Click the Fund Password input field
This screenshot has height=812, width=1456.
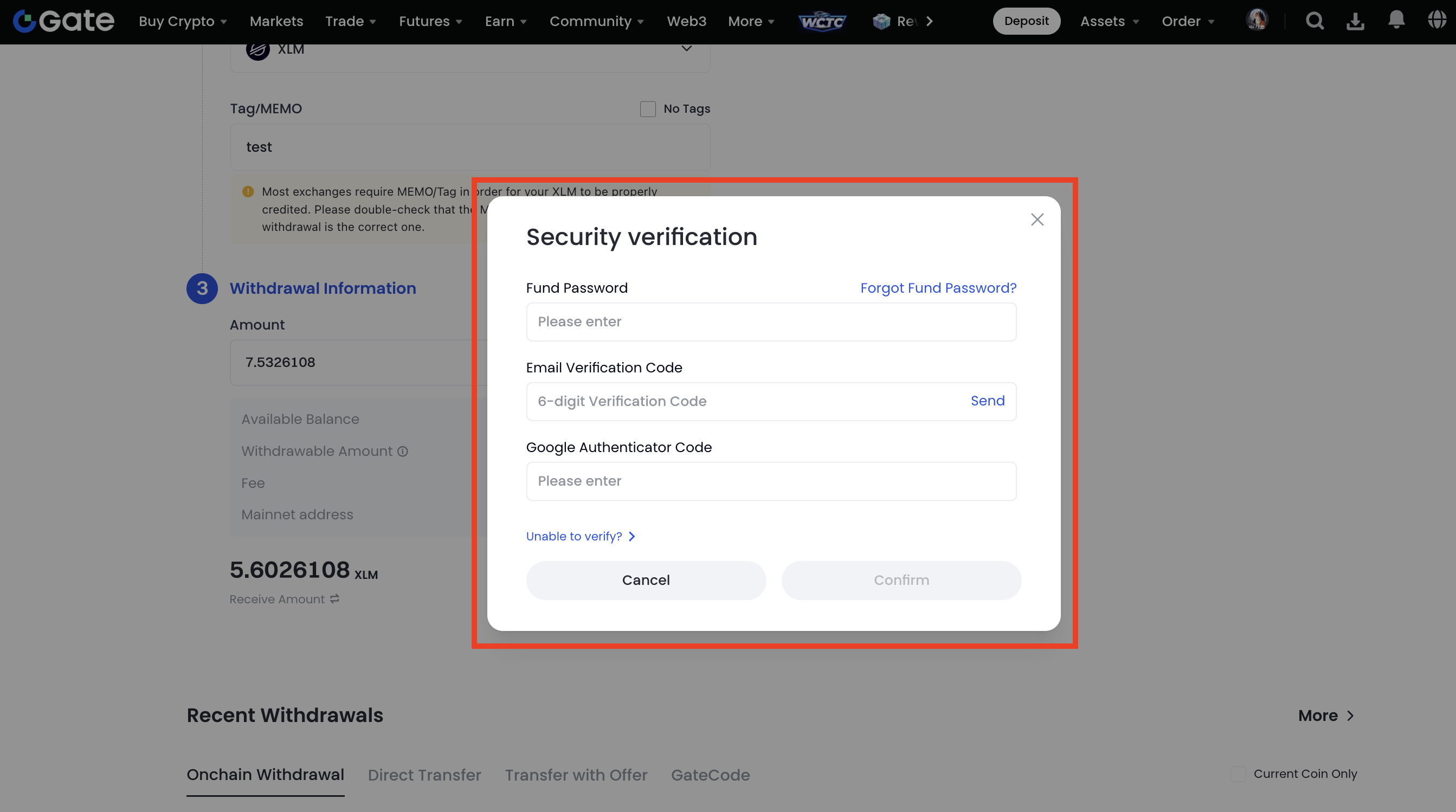pyautogui.click(x=771, y=321)
